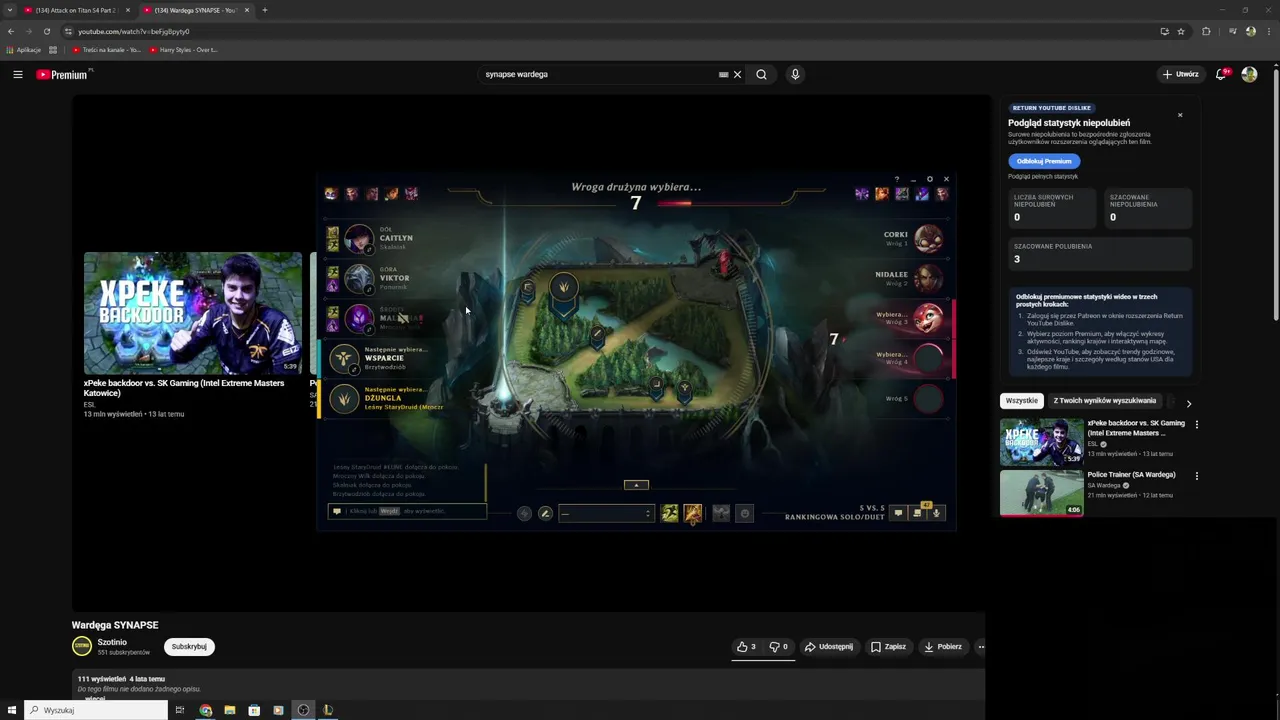The width and height of the screenshot is (1280, 720).
Task: Open Harry Styles bookmark
Action: click(x=184, y=49)
